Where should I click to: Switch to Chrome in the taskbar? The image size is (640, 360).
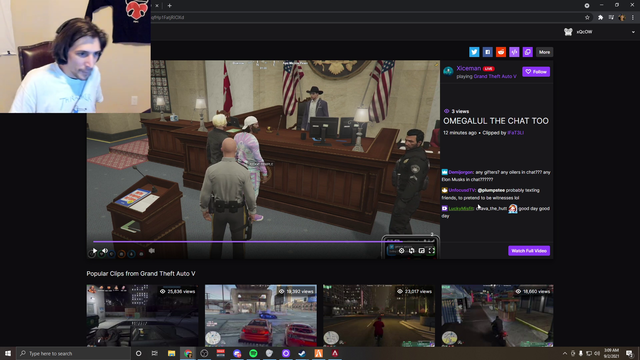[x=188, y=353]
